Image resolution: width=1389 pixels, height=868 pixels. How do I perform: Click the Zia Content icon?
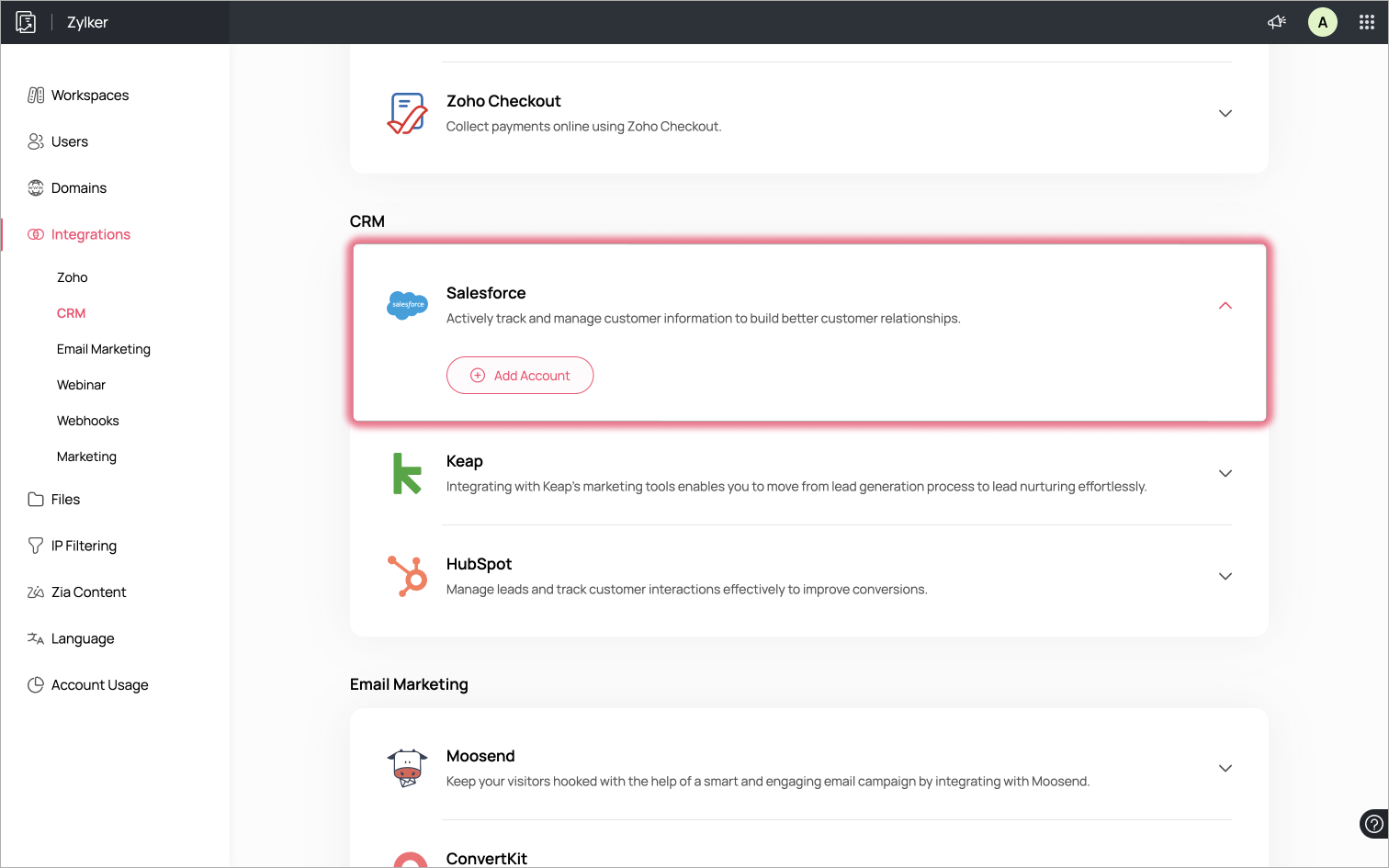(x=36, y=592)
